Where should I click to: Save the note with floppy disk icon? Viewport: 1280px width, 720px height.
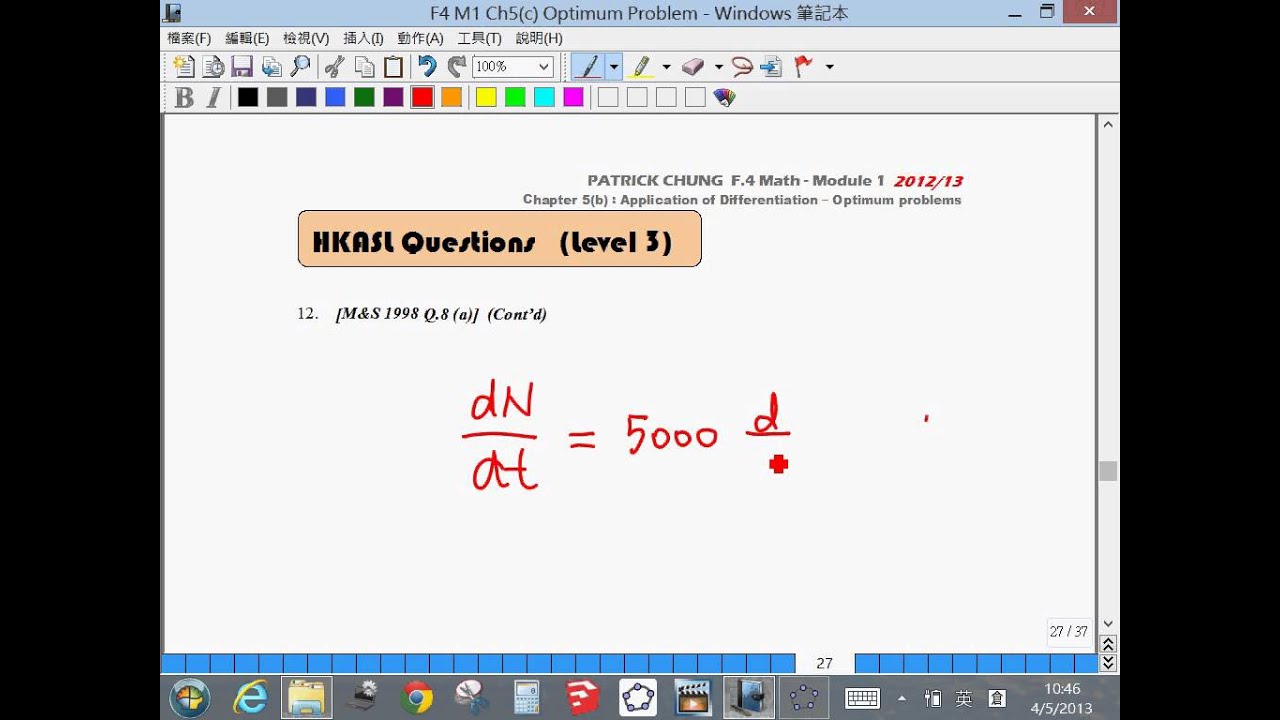[242, 67]
